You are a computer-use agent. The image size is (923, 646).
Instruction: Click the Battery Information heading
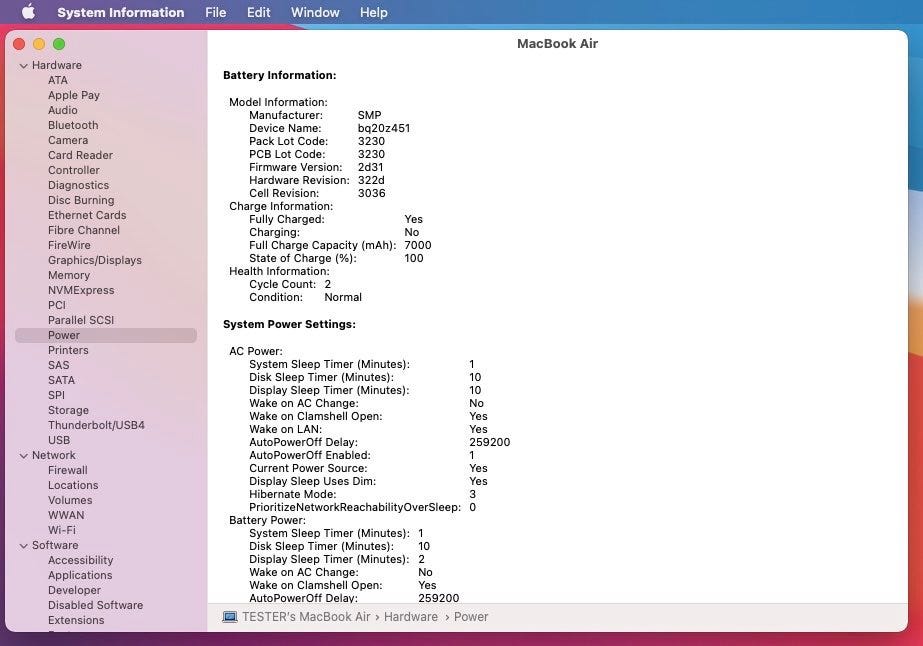[x=280, y=75]
